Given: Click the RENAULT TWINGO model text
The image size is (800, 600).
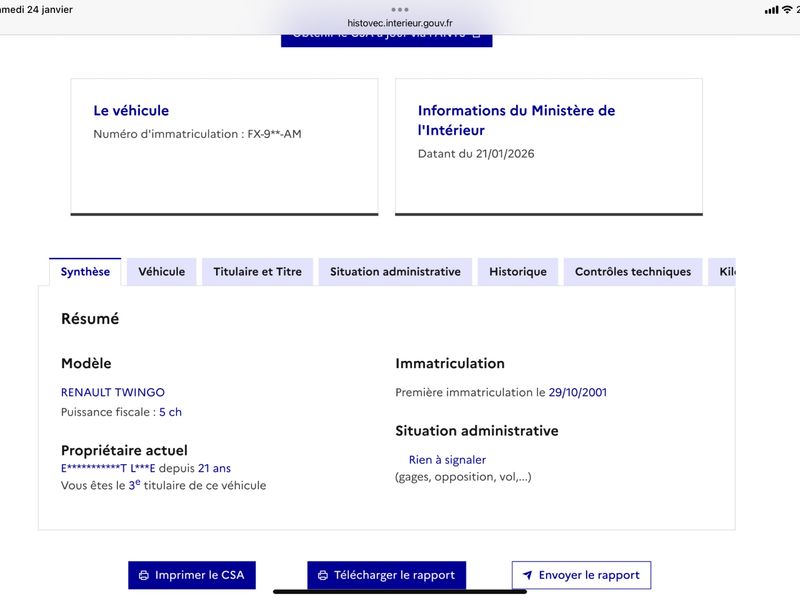Looking at the screenshot, I should click(x=113, y=392).
